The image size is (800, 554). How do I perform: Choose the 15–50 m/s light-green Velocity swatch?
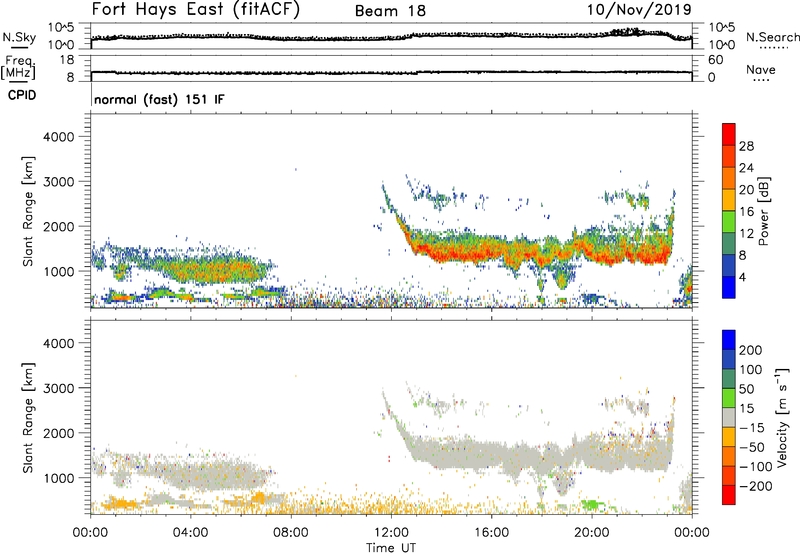(x=729, y=398)
